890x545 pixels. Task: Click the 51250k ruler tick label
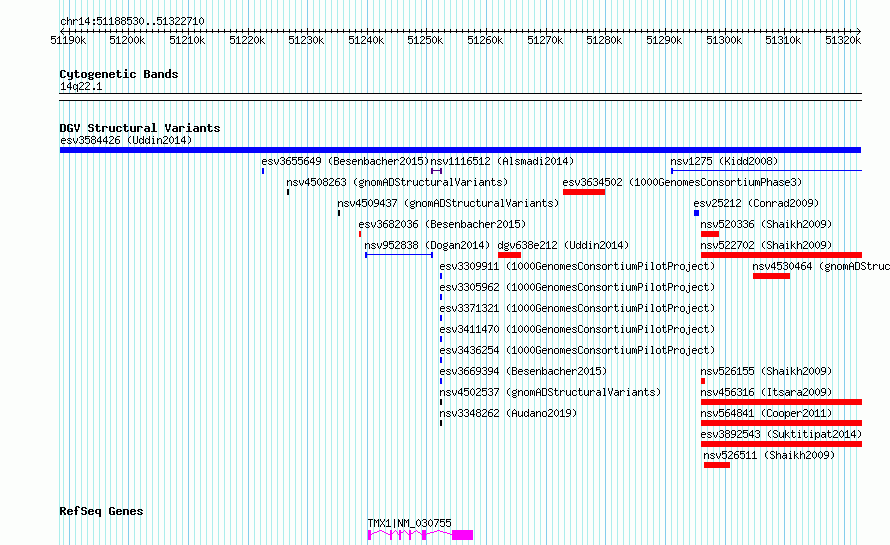pos(425,40)
